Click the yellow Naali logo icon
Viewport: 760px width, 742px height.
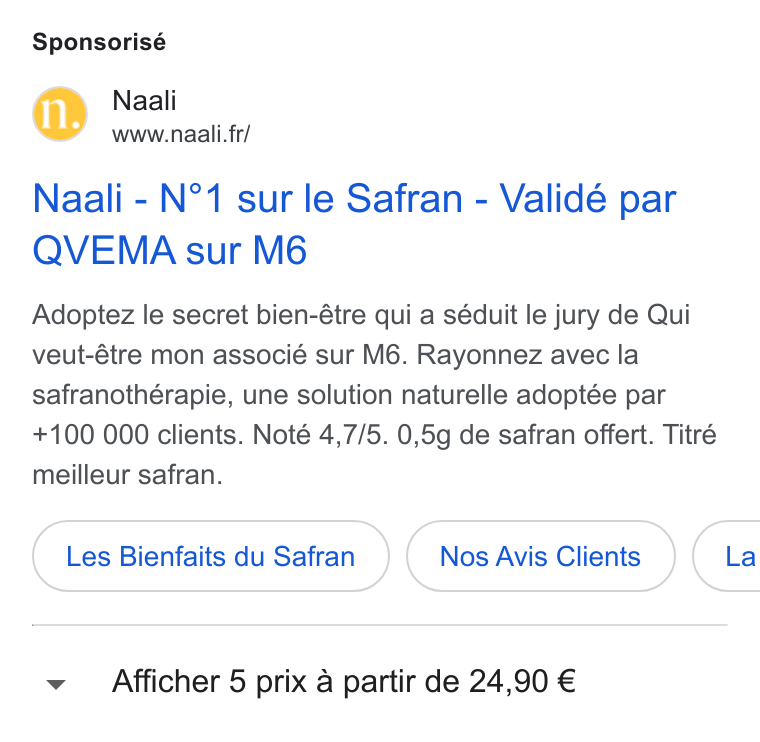point(60,114)
